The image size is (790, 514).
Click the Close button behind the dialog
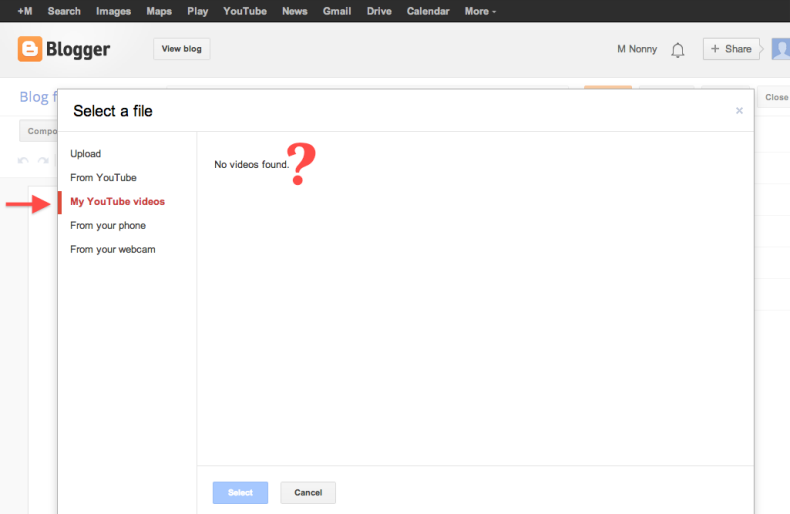pos(774,97)
